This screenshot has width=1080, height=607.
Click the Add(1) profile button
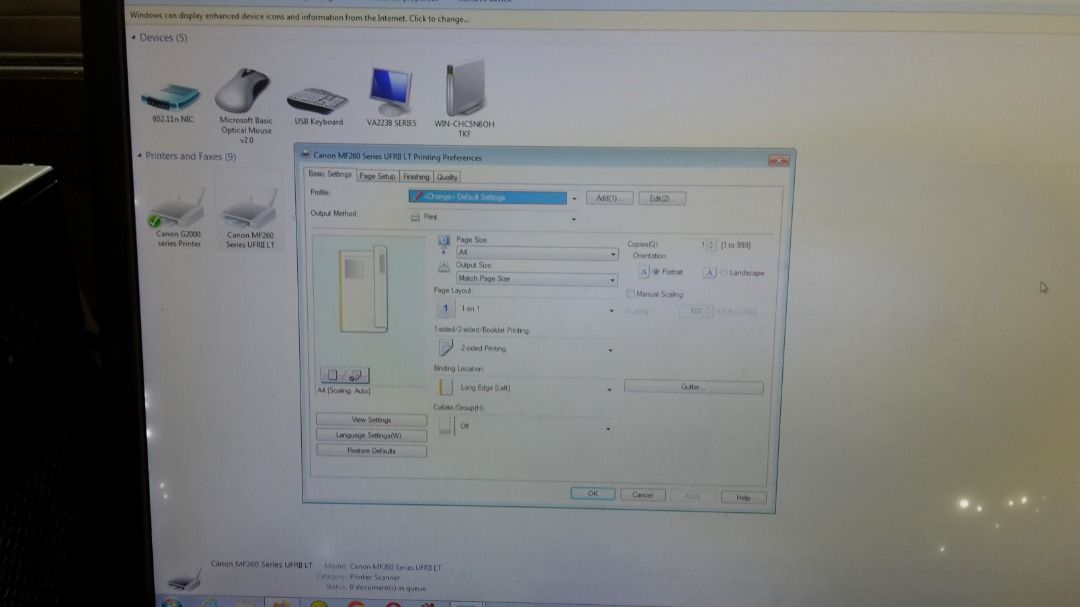[609, 198]
